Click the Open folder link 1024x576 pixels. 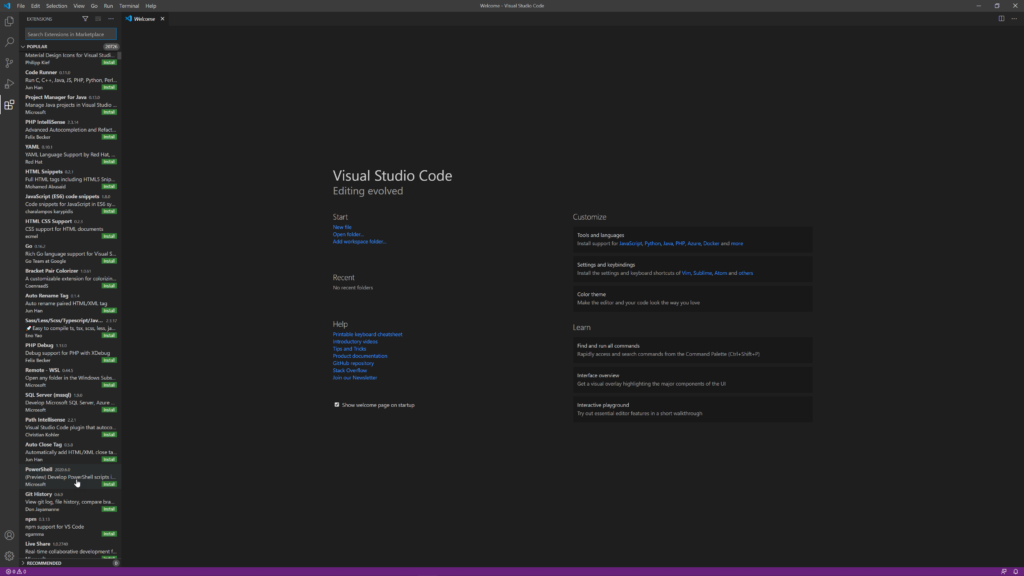click(x=348, y=234)
